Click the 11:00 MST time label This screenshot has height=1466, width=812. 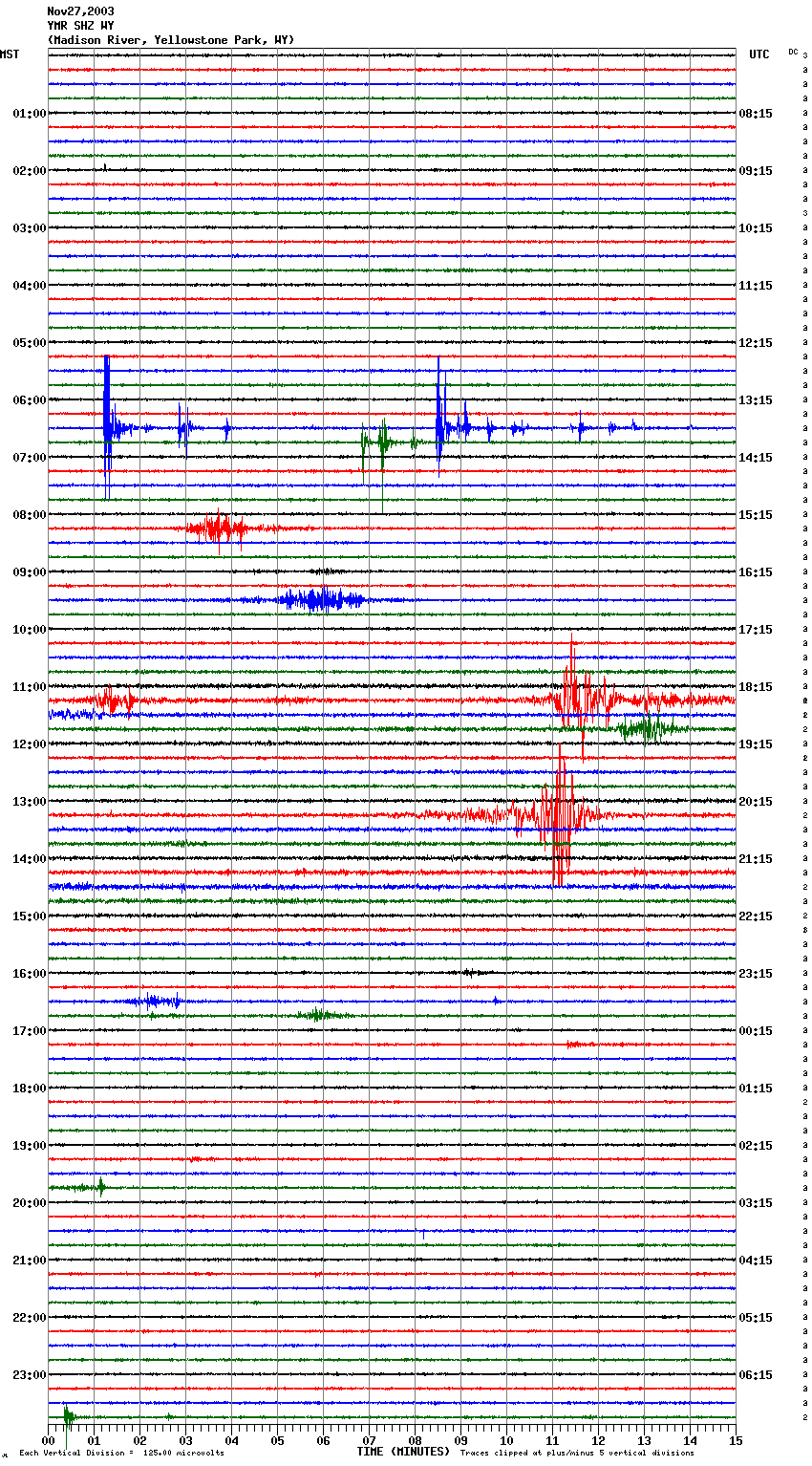(x=30, y=687)
